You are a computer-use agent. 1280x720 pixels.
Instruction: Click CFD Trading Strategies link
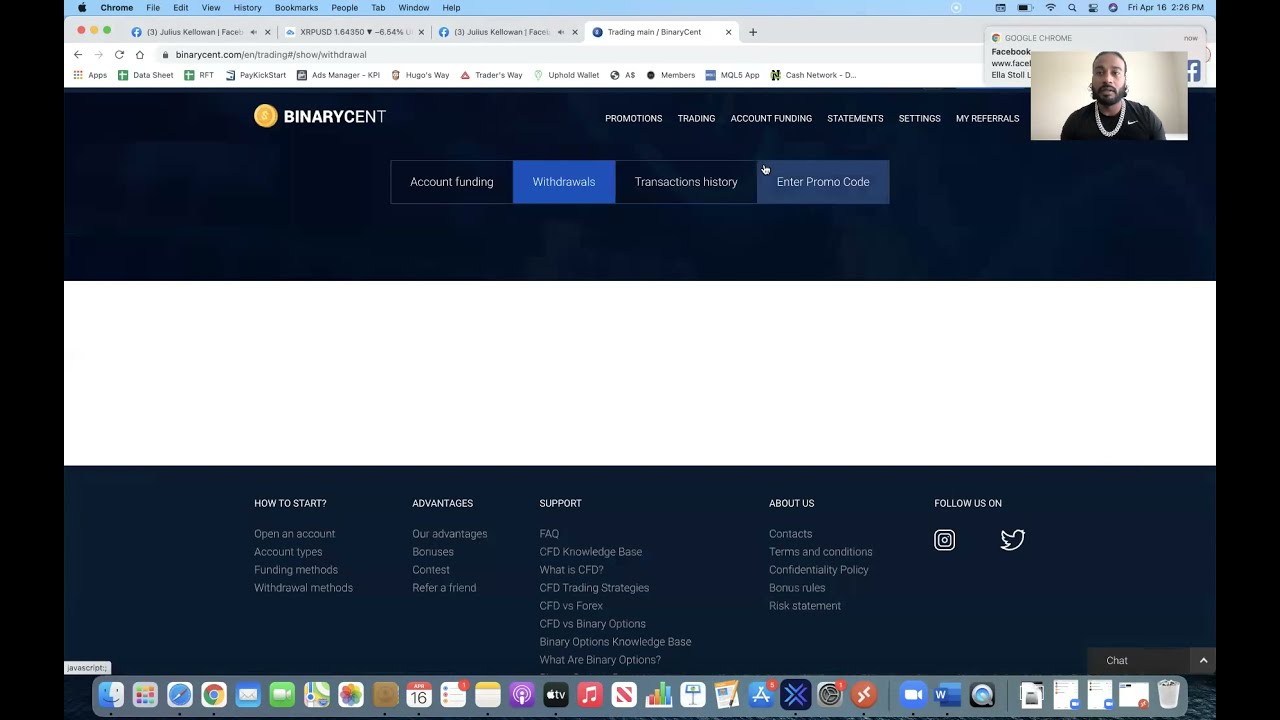point(594,588)
